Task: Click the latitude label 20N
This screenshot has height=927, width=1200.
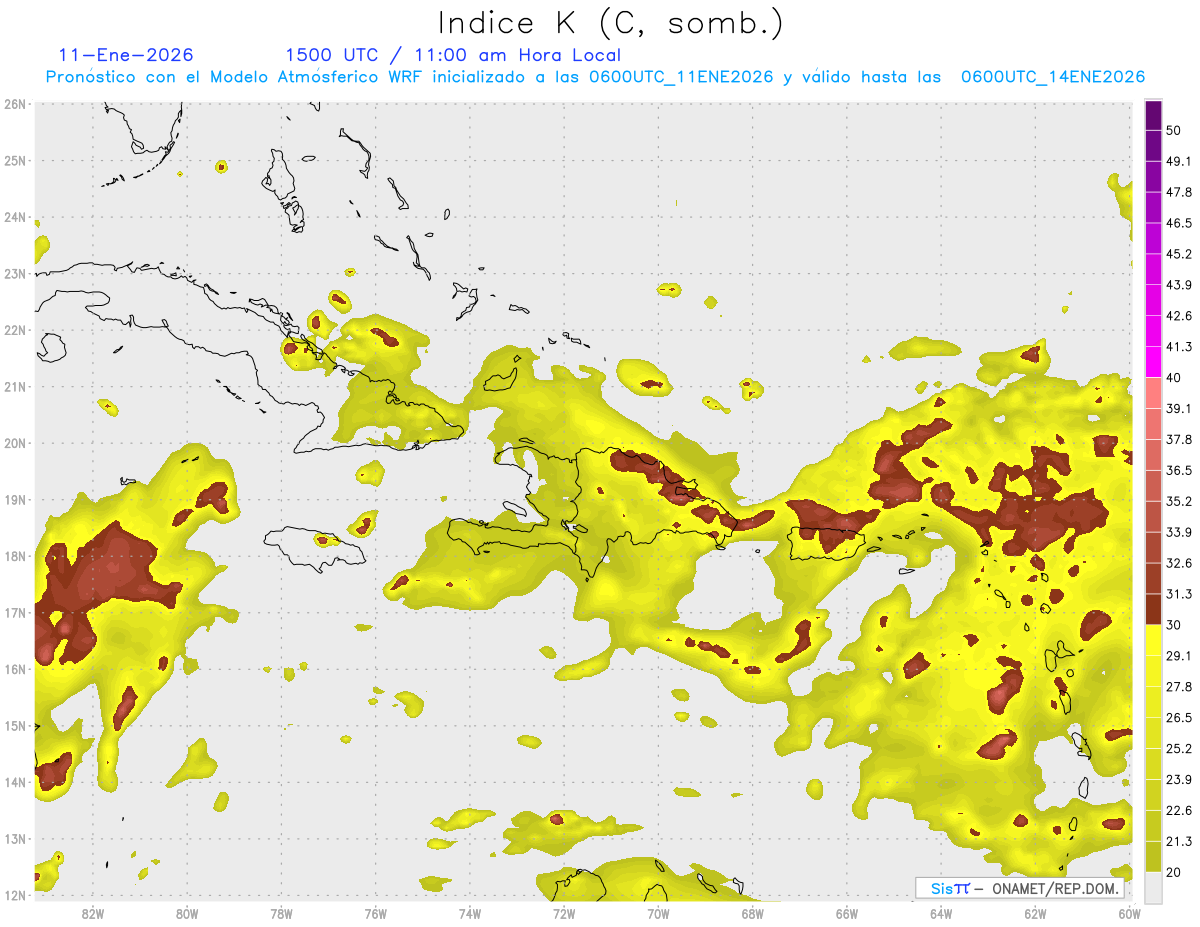Action: click(x=14, y=443)
